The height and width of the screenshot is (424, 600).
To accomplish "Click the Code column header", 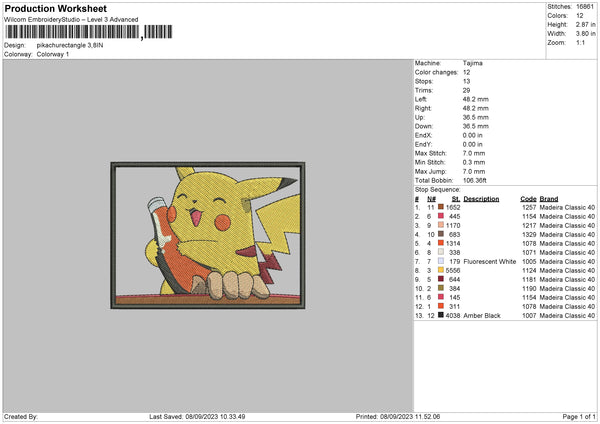I will pyautogui.click(x=528, y=198).
